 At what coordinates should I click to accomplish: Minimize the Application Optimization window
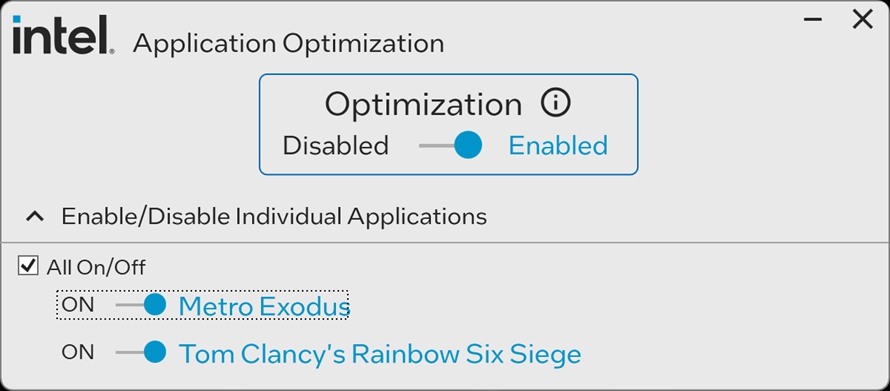click(x=813, y=20)
